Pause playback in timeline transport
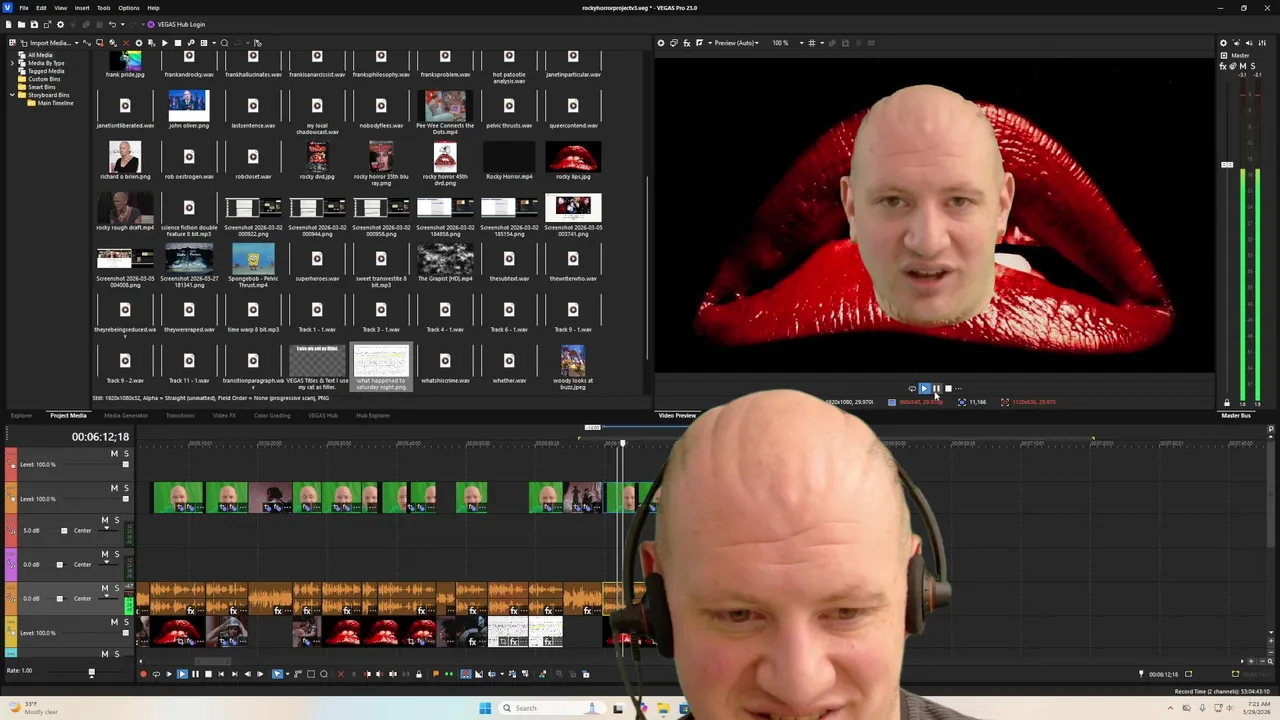The image size is (1280, 720). coord(195,674)
